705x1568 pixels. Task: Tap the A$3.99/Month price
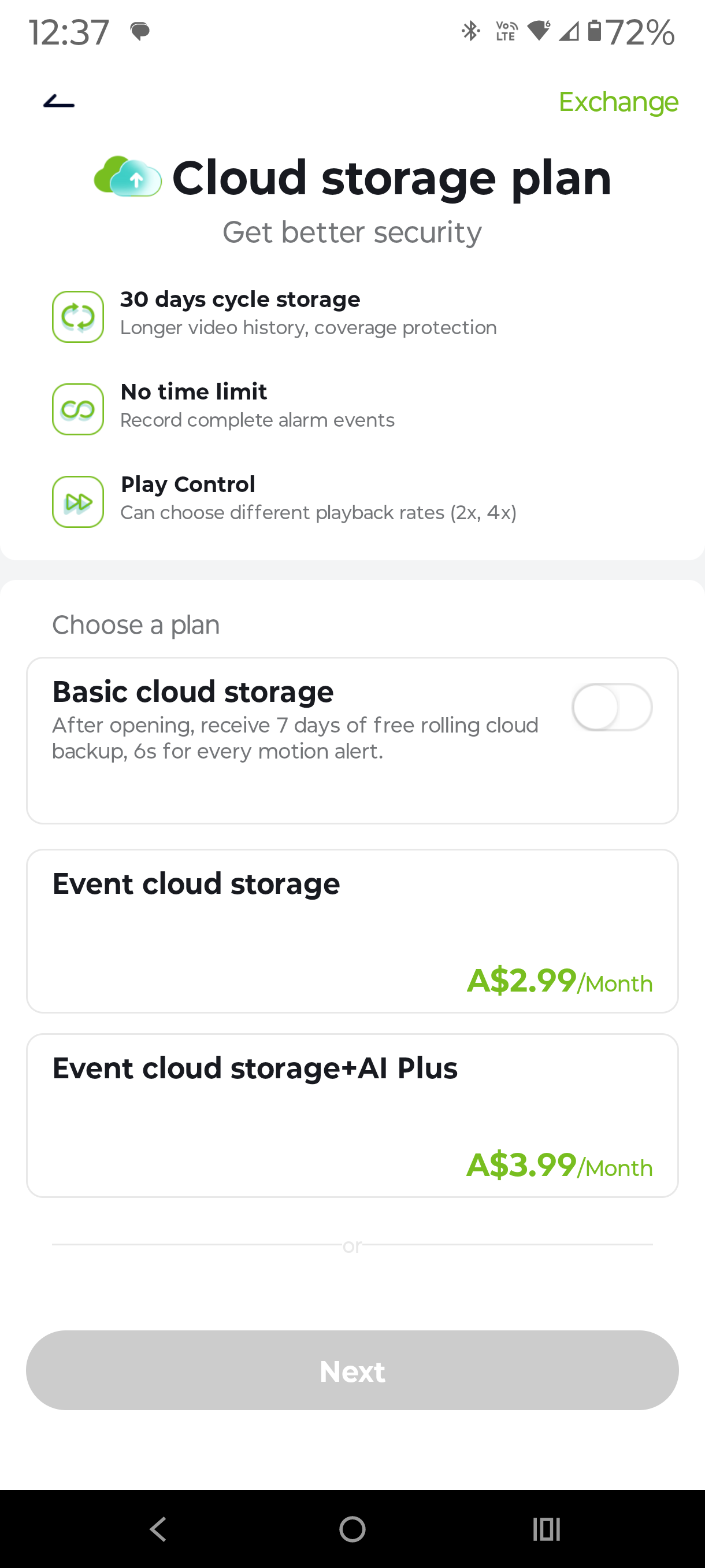point(559,1165)
